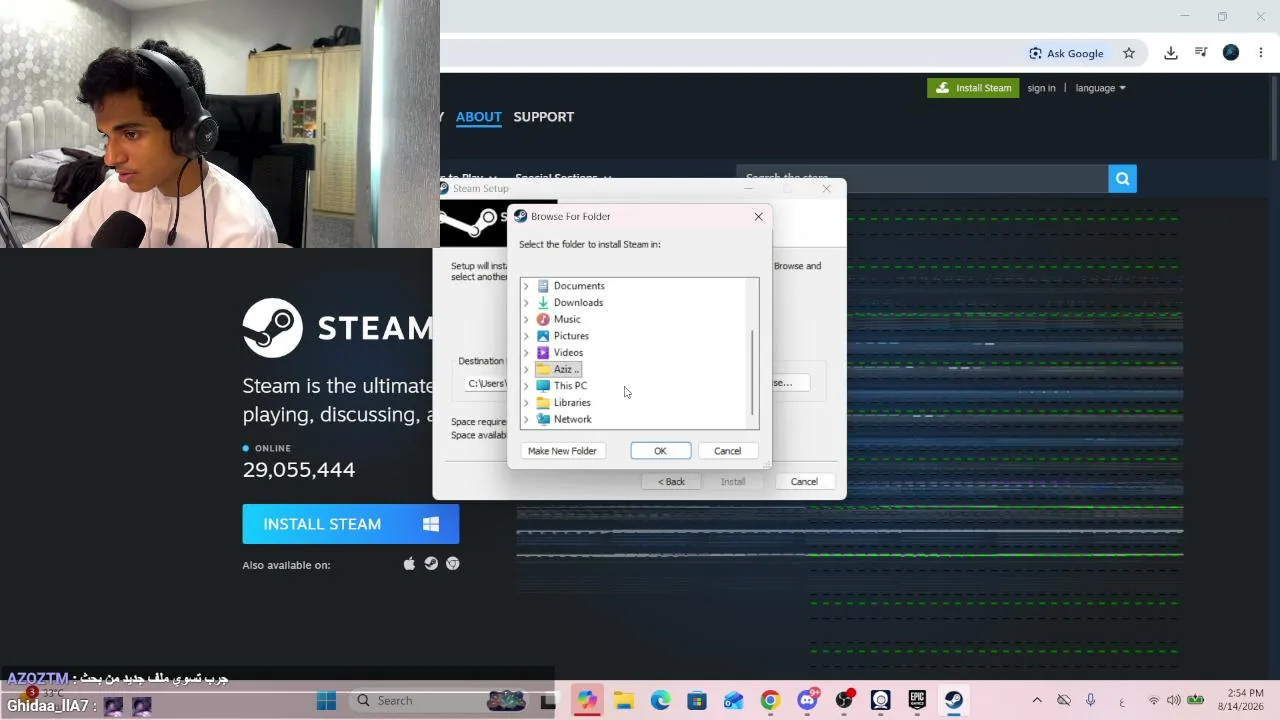Image resolution: width=1280 pixels, height=720 pixels.
Task: Click OK in Browse For Folder
Action: coord(660,451)
